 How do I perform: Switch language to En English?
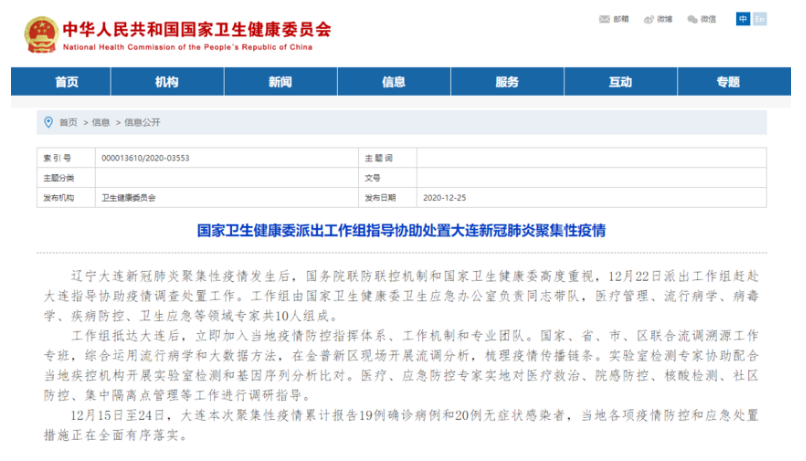click(759, 19)
